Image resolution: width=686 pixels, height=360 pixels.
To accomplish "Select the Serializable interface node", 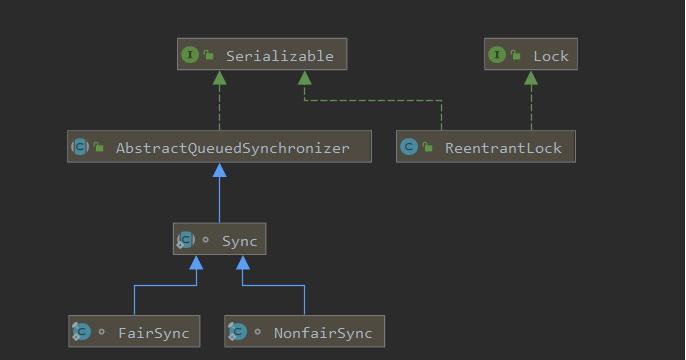I will [262, 54].
